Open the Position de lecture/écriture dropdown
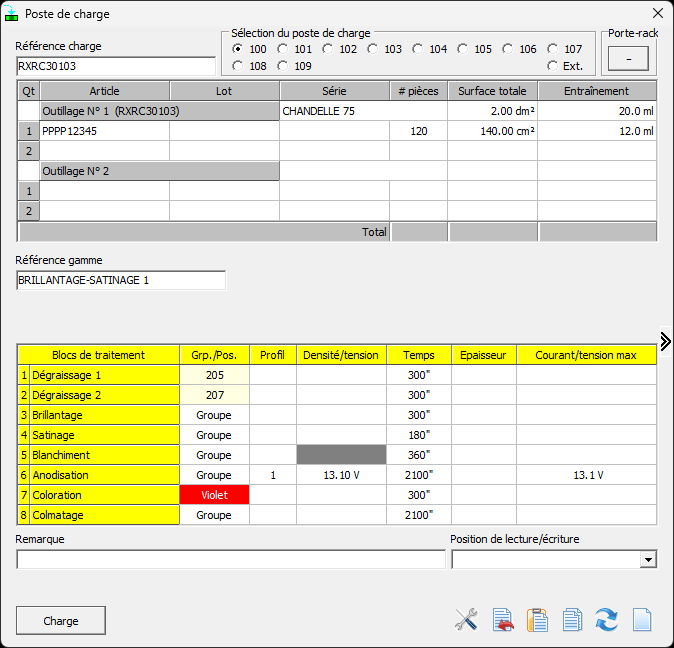674x648 pixels. (648, 560)
